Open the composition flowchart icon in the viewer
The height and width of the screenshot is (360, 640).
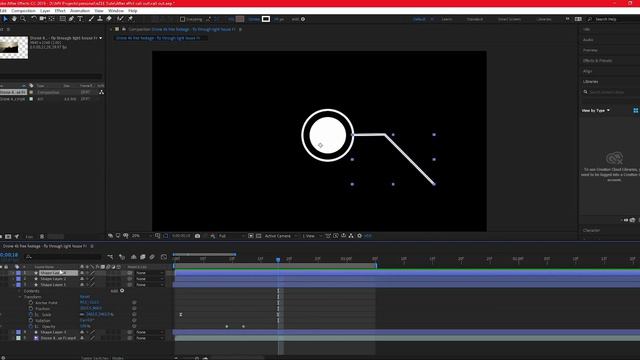[351, 236]
